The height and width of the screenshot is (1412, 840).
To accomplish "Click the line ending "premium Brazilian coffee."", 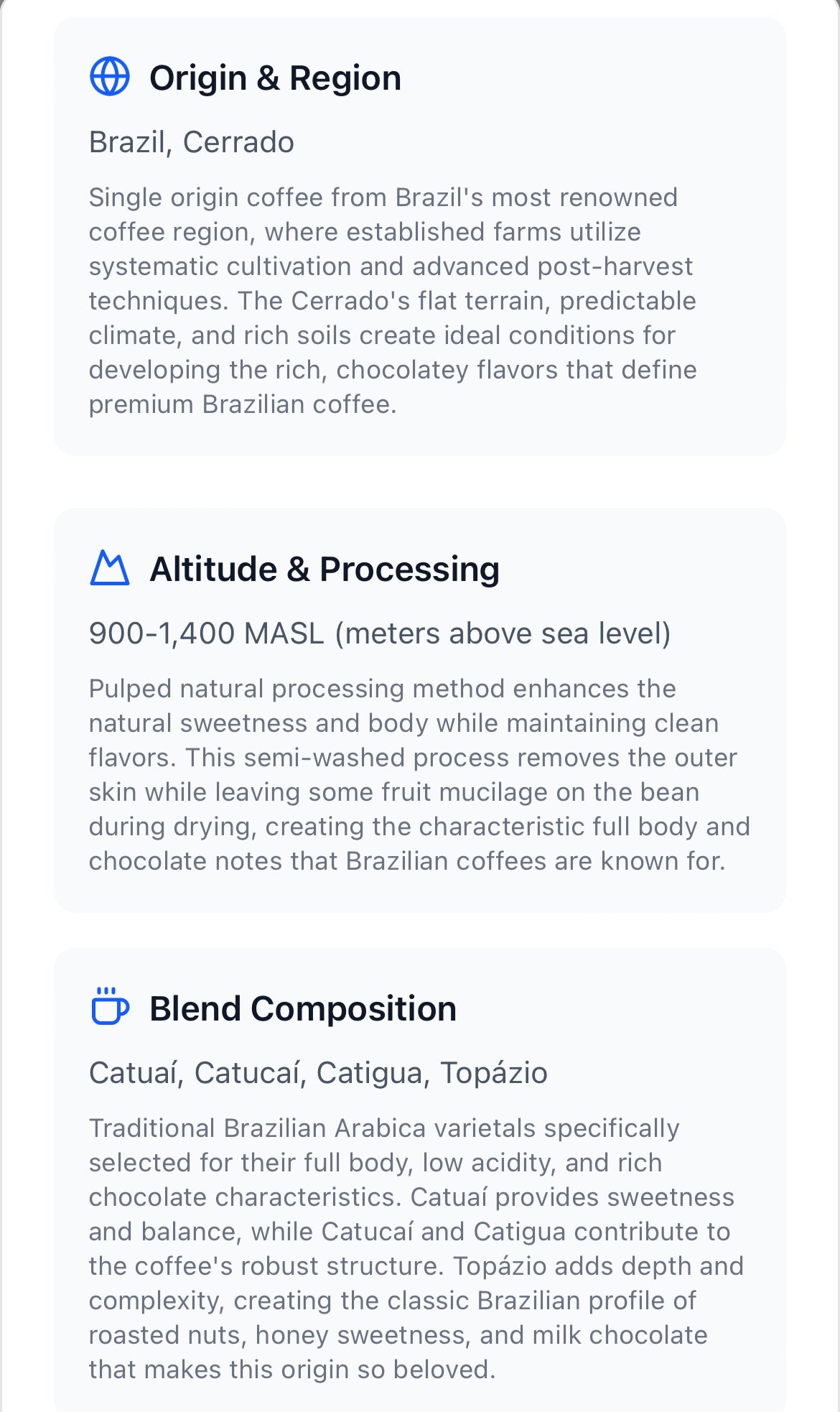I will click(x=243, y=404).
